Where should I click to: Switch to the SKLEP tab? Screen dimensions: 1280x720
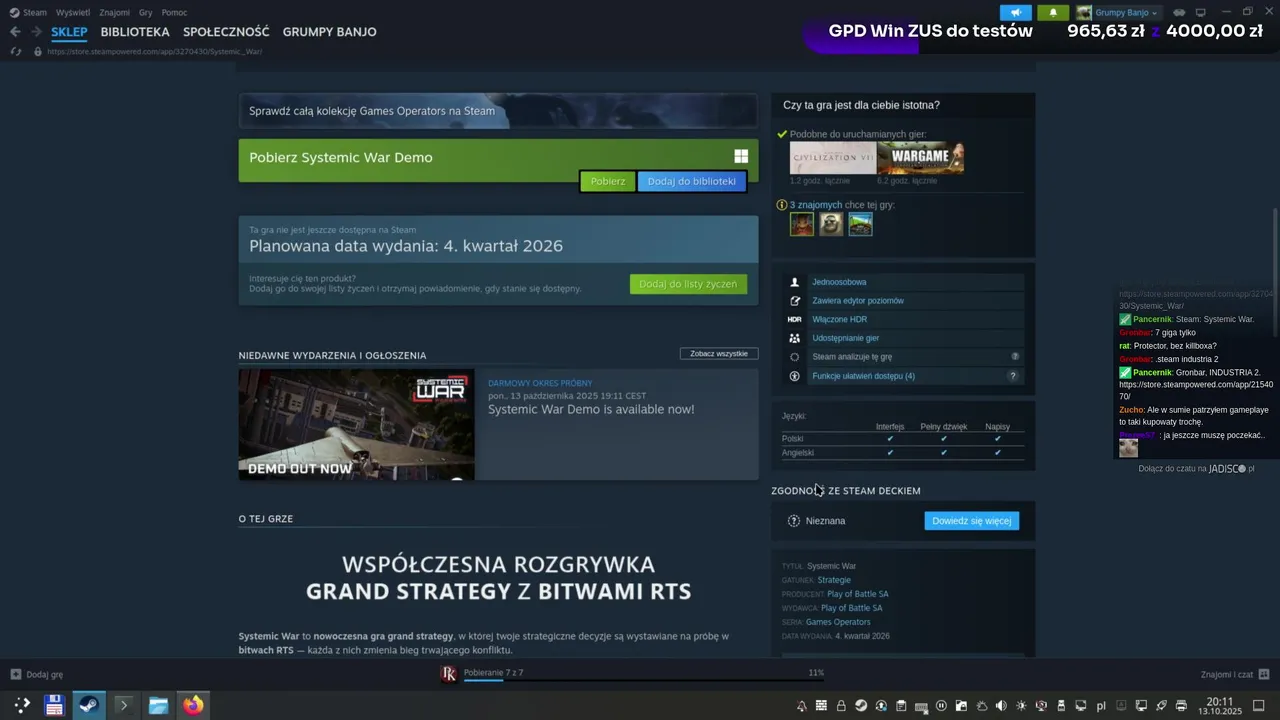pos(69,32)
